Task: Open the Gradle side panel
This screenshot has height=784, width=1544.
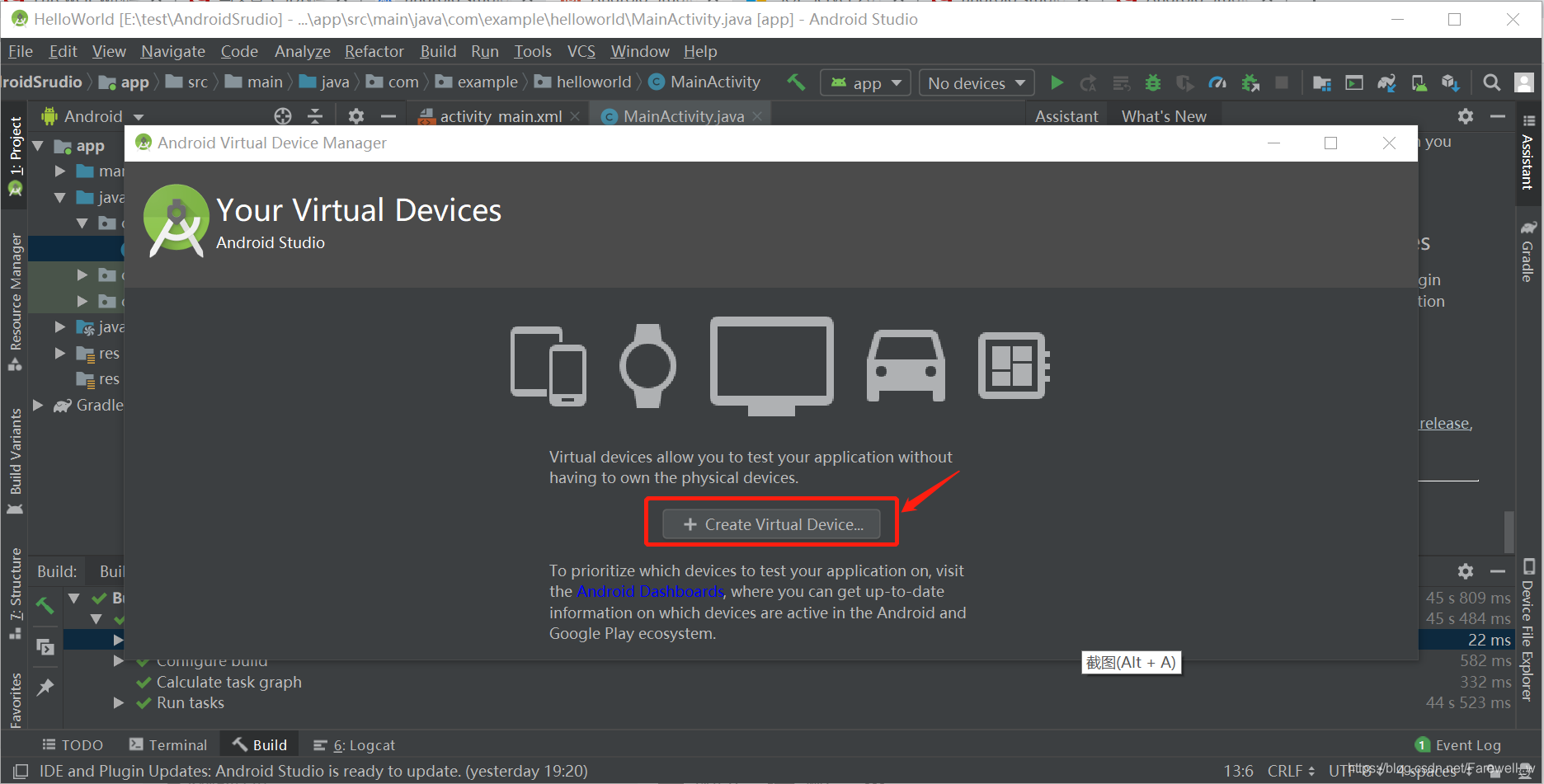Action: (1528, 251)
